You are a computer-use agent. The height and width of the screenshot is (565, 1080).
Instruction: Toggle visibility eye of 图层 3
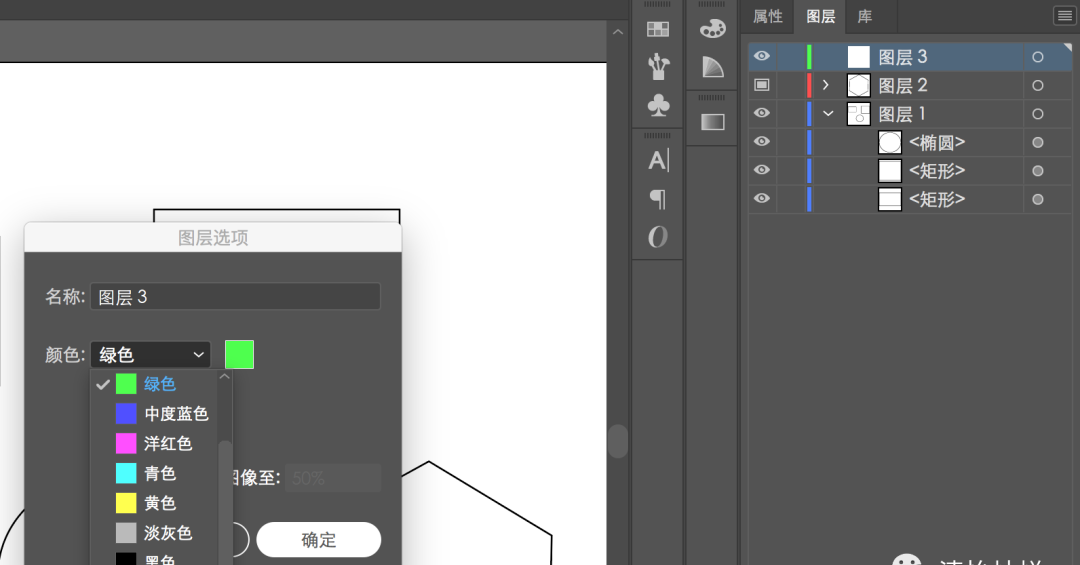click(762, 56)
